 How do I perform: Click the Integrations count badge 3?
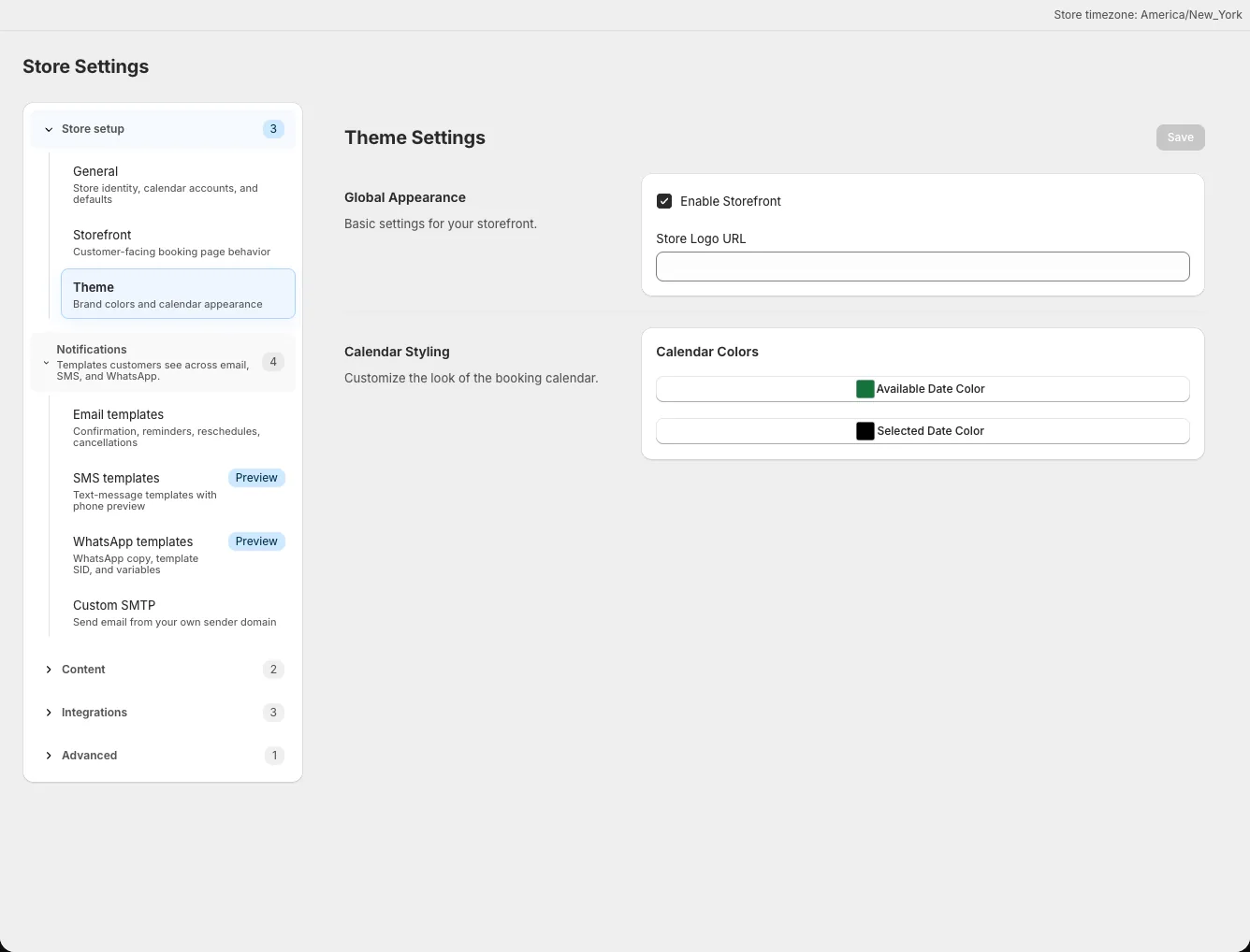click(273, 713)
